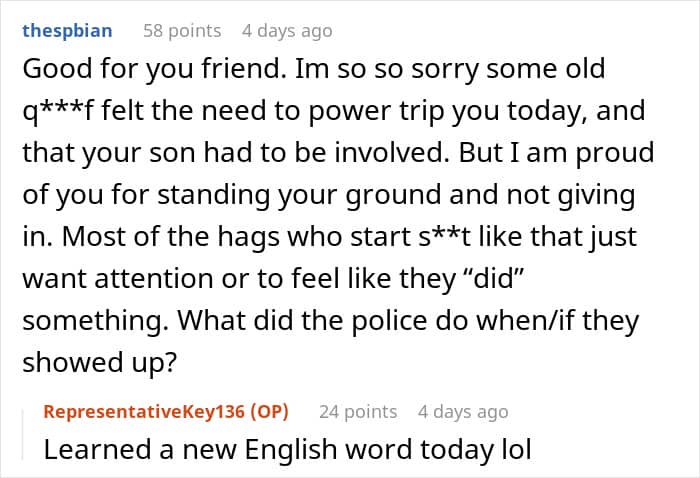
Task: Open RepresentativeKey136 (OP) profile link
Action: tap(166, 411)
